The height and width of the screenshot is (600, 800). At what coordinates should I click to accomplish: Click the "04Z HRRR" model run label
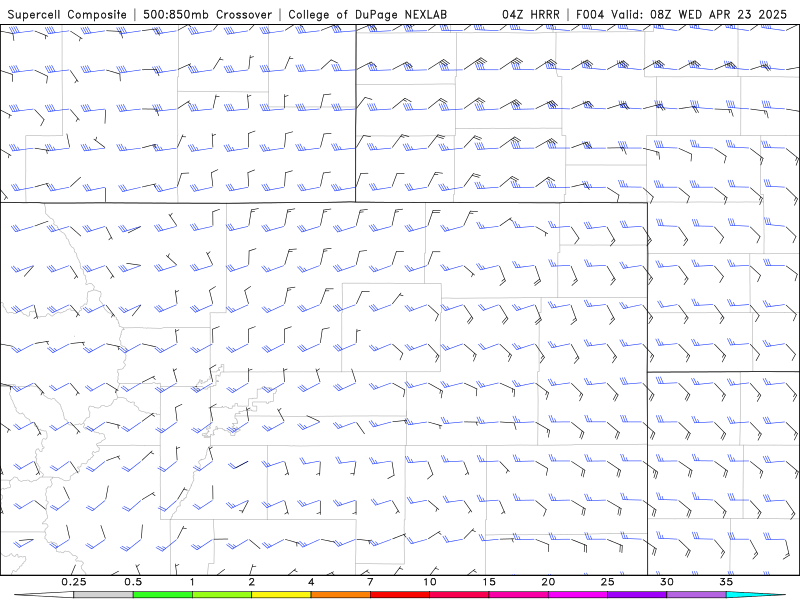(x=531, y=14)
